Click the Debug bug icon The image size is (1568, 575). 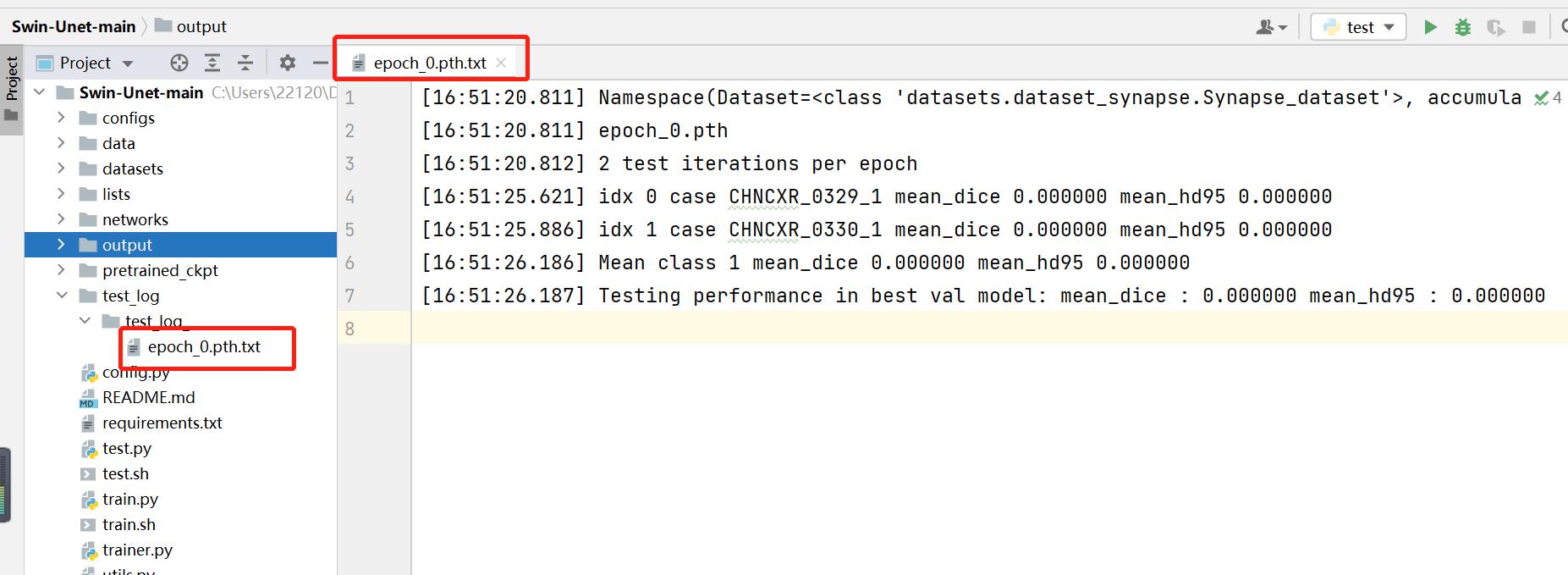[x=1462, y=27]
